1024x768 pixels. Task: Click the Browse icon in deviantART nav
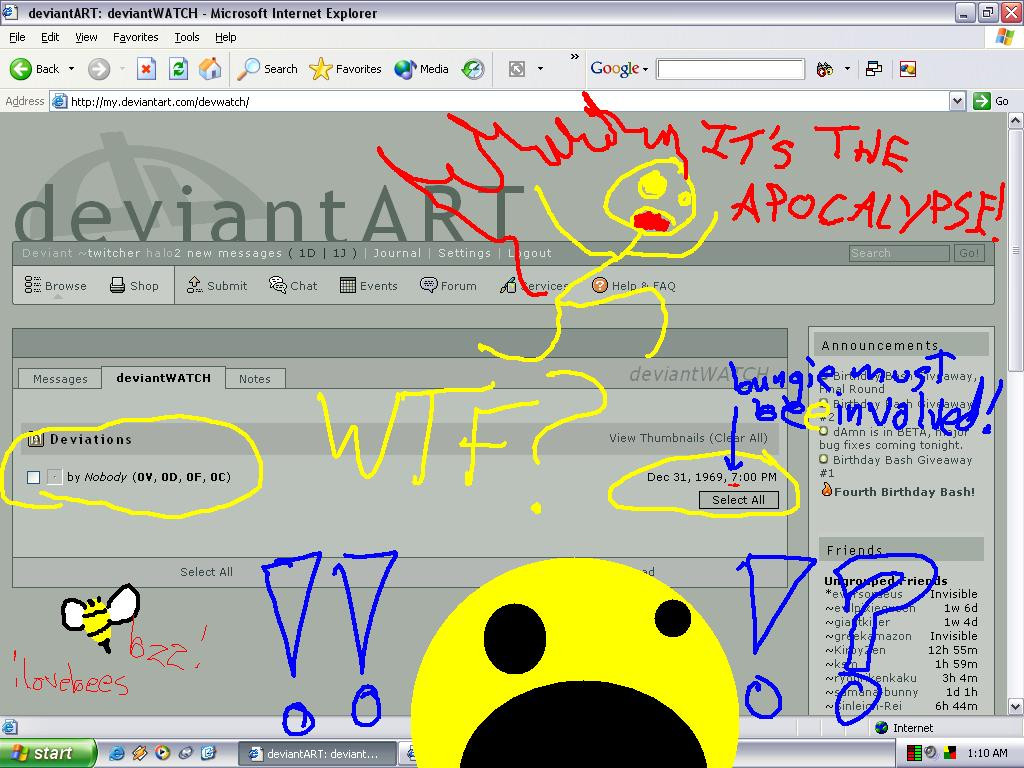click(x=33, y=285)
